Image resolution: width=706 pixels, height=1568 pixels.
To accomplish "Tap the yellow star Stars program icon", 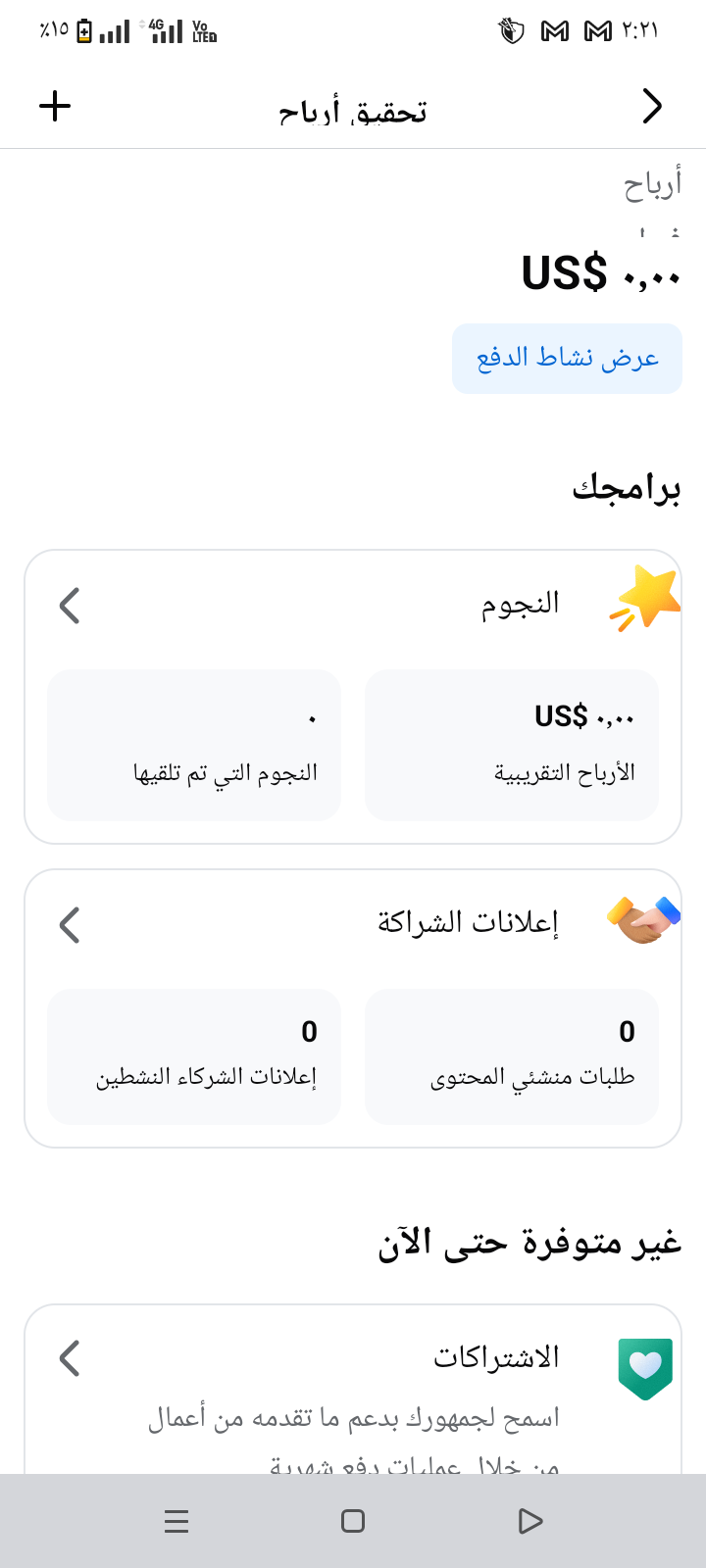I will (x=644, y=598).
